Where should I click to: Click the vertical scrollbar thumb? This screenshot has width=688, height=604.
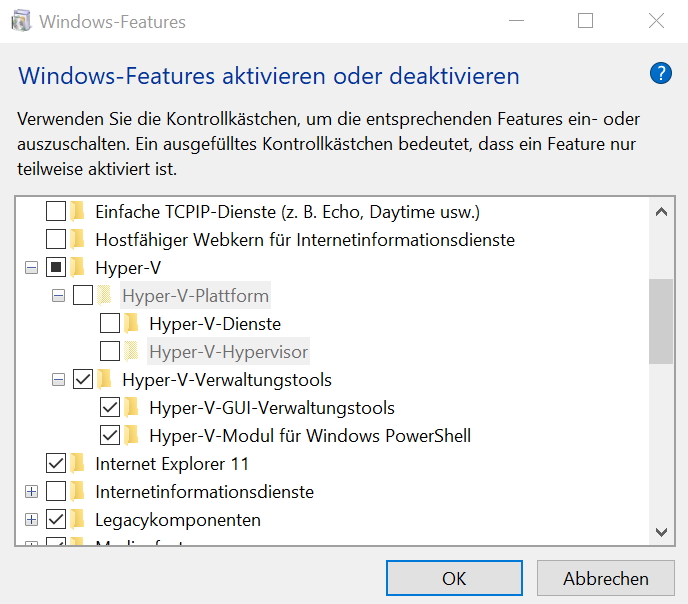tap(661, 321)
